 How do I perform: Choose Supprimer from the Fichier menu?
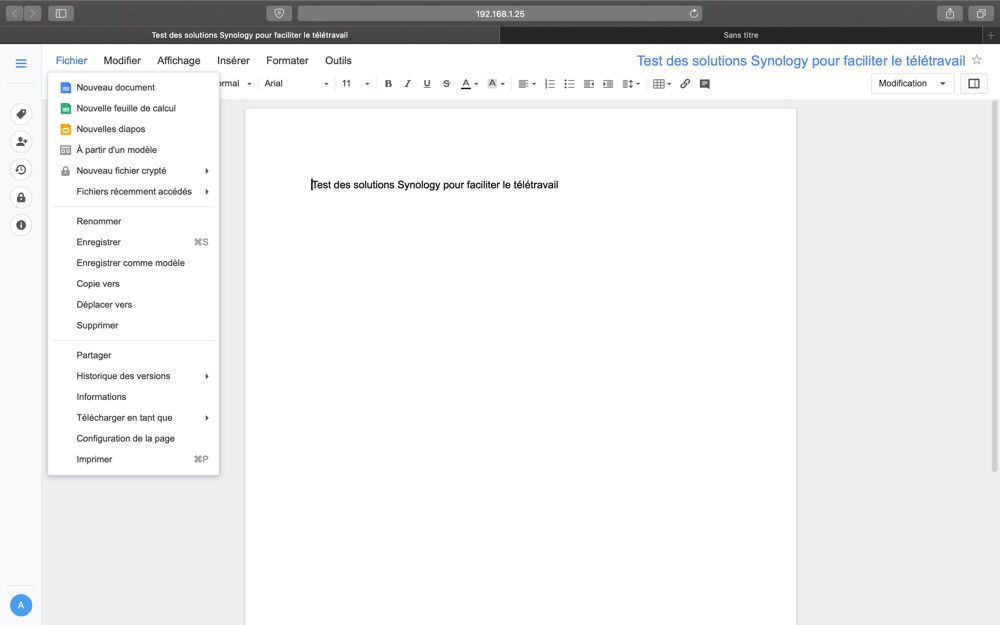tap(133, 325)
